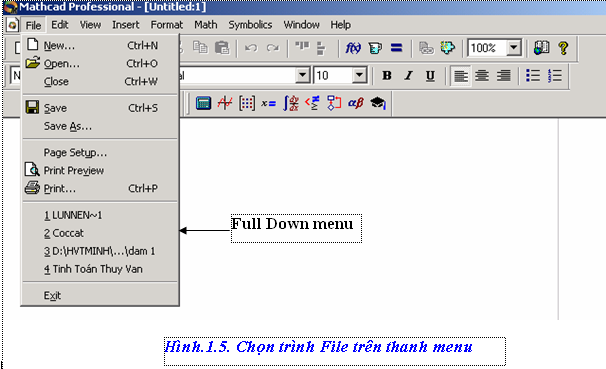The image size is (606, 369).
Task: Click the Calculate equals icon
Action: pyautogui.click(x=397, y=48)
